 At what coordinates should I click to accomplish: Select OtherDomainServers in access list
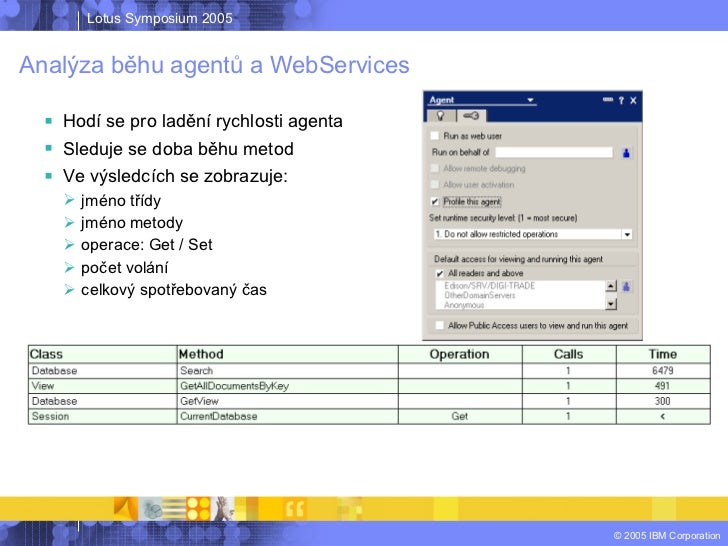click(480, 295)
